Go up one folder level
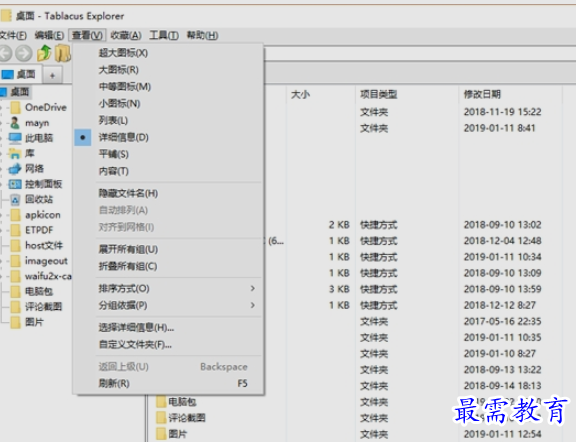Image resolution: width=576 pixels, height=442 pixels. [x=44, y=53]
